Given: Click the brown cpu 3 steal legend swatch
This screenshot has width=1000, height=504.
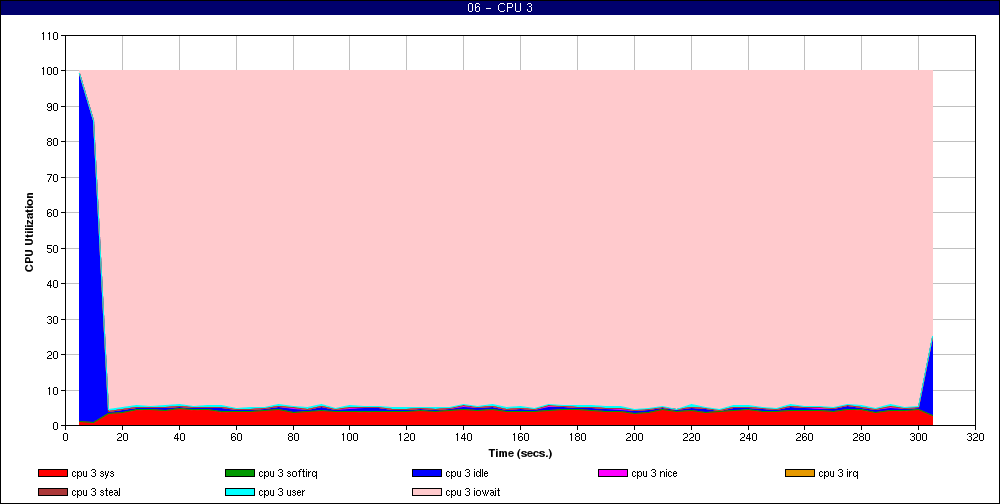Looking at the screenshot, I should [x=52, y=493].
